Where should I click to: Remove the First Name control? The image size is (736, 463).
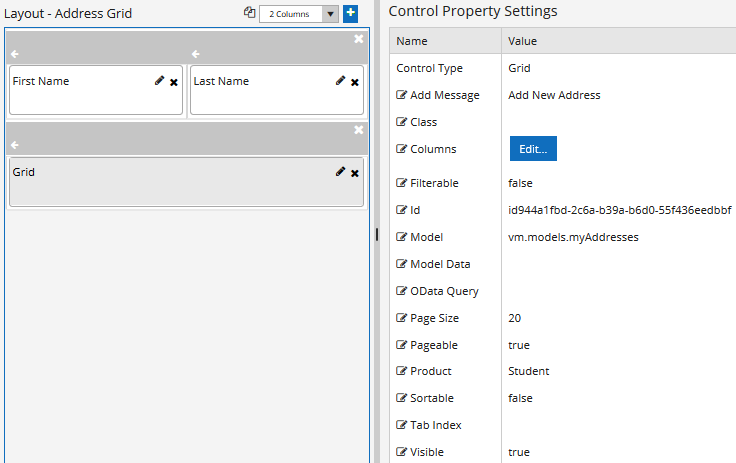coord(174,82)
